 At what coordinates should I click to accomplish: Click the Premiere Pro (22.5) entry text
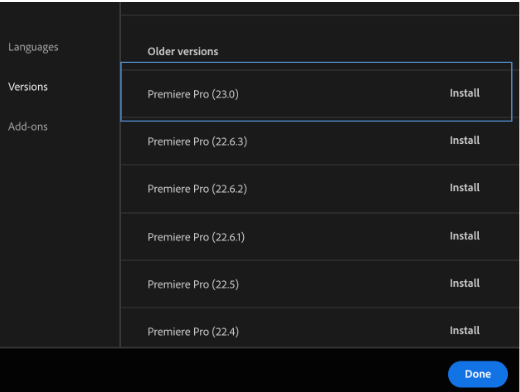coord(193,285)
